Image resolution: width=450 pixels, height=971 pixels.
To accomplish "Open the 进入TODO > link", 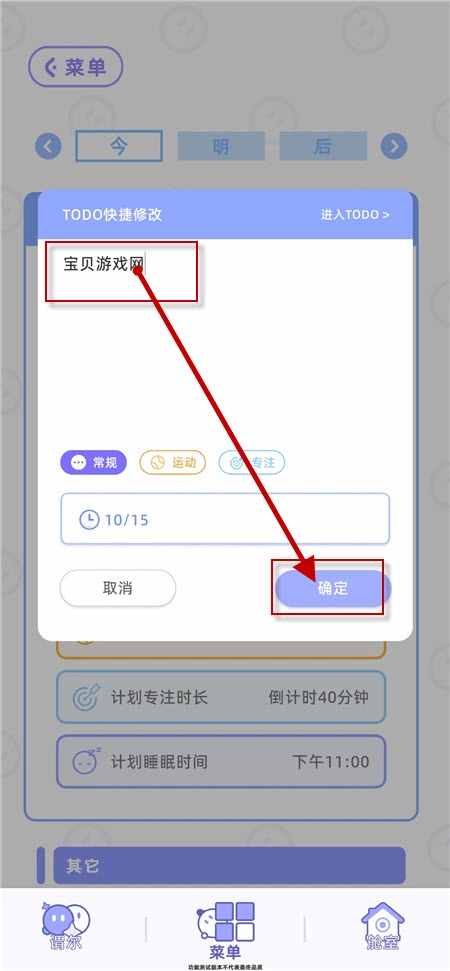I will point(355,215).
